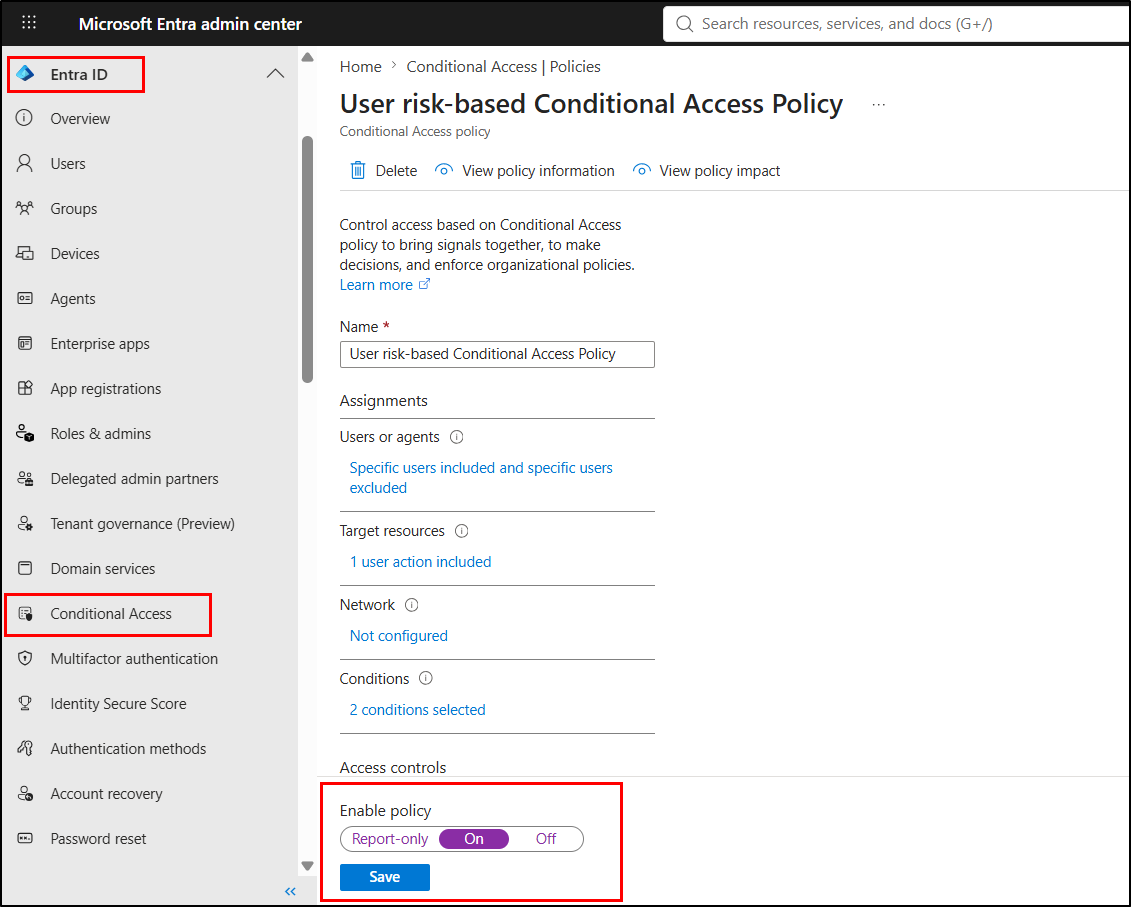The height and width of the screenshot is (907, 1131).
Task: Open 2 conditions selected link
Action: [418, 710]
